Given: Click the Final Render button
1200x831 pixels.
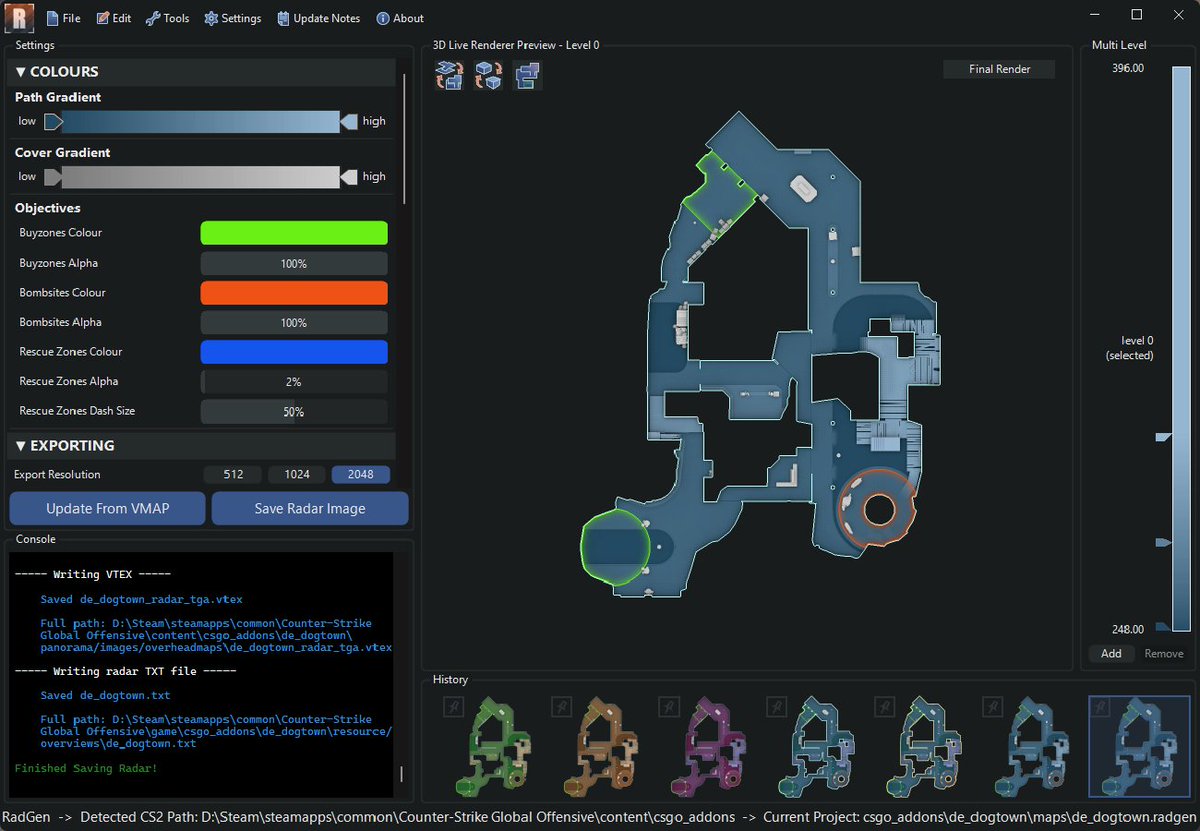Looking at the screenshot, I should (x=999, y=69).
